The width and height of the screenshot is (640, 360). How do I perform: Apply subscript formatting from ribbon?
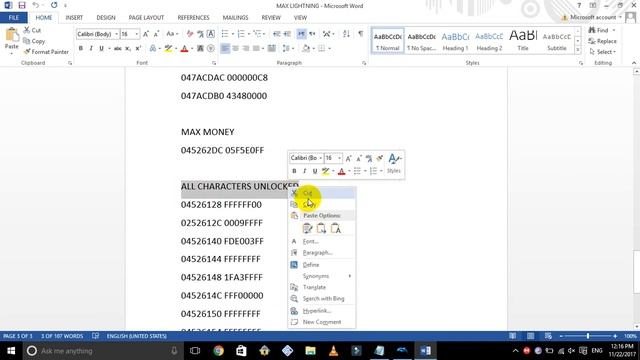pyautogui.click(x=128, y=49)
